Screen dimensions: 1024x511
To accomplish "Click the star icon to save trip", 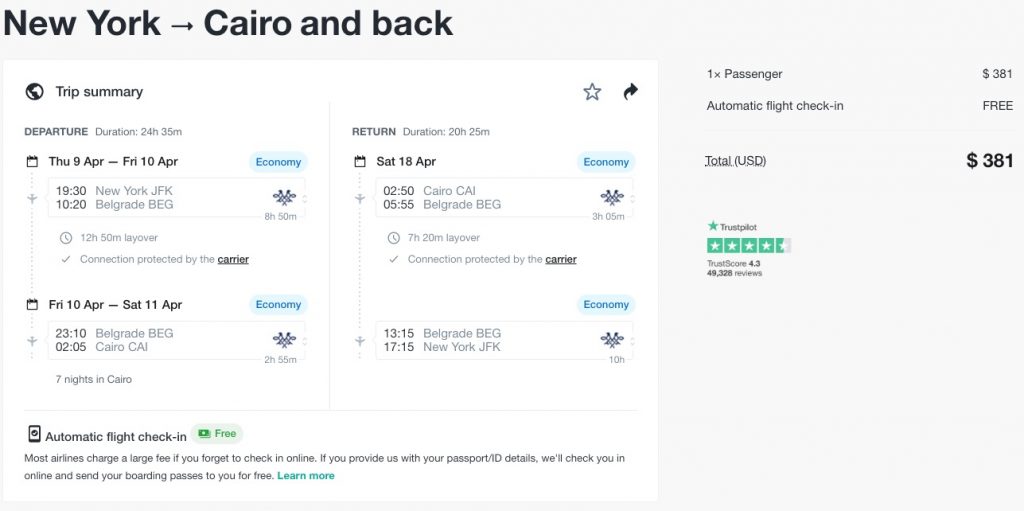I will 592,92.
